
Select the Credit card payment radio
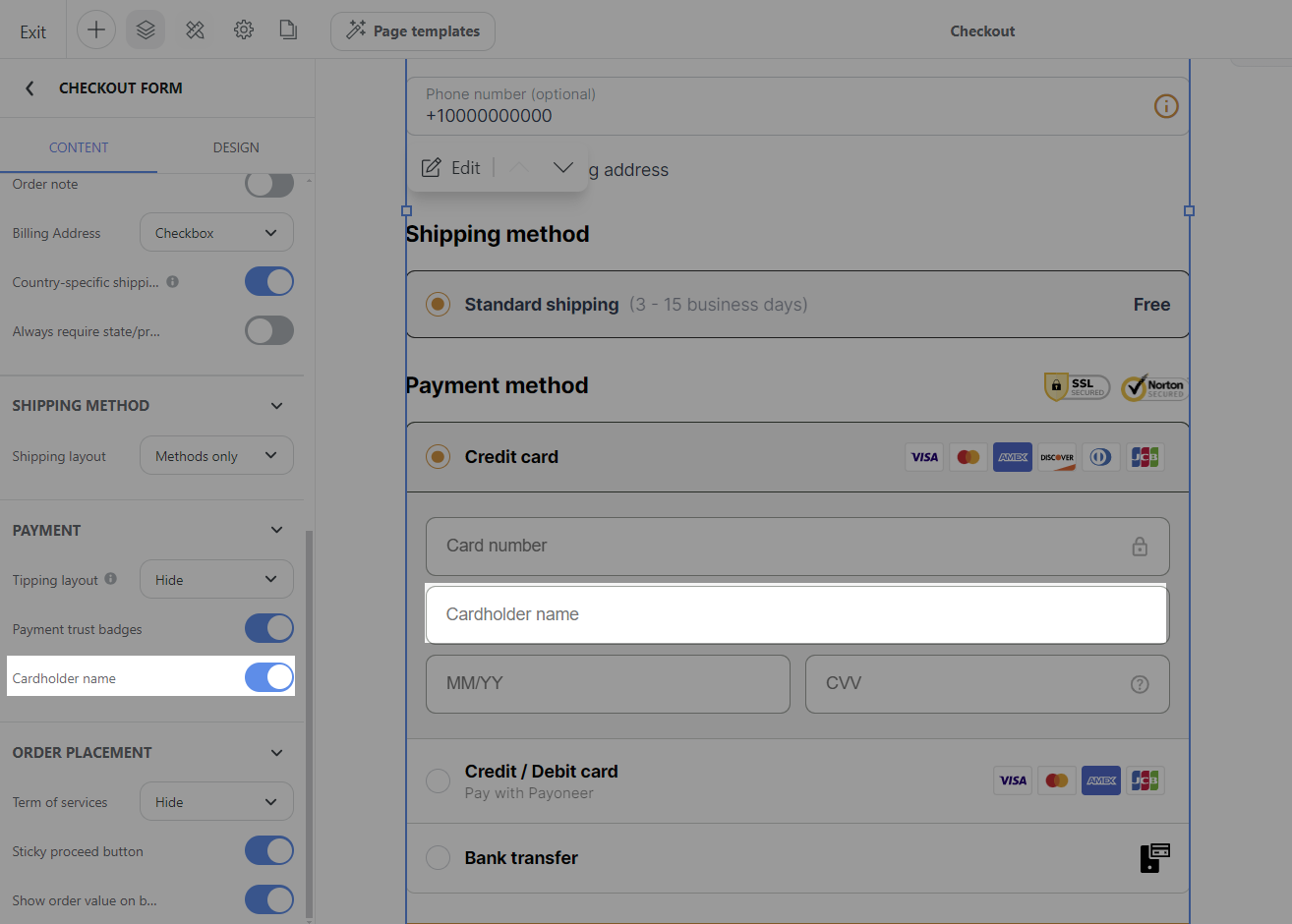[439, 457]
